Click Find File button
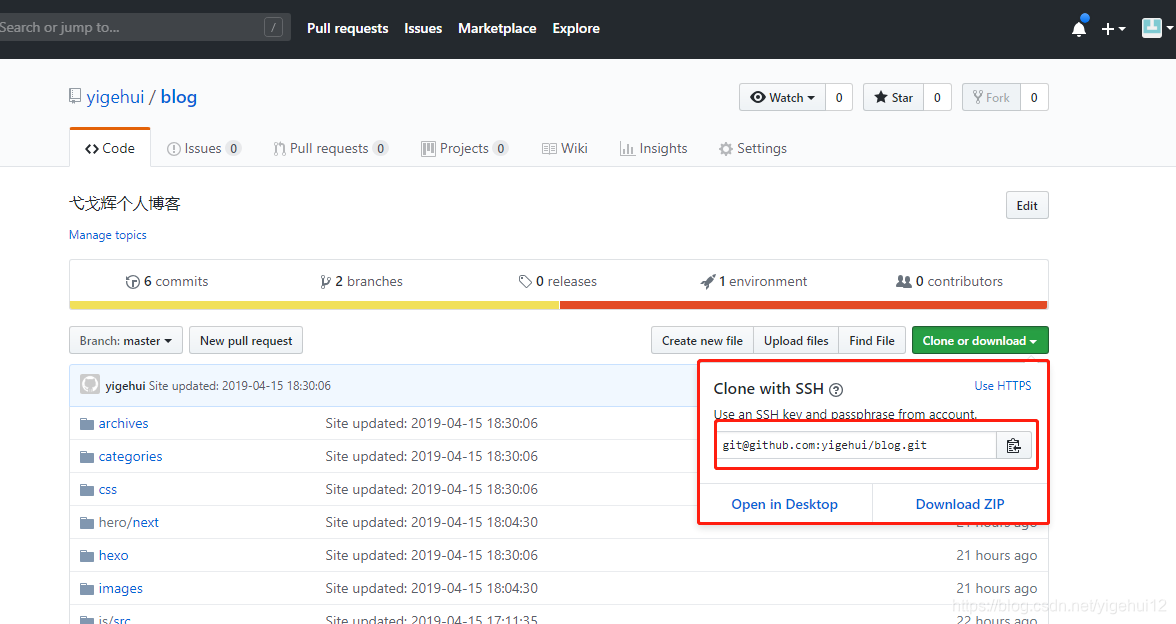 pyautogui.click(x=872, y=340)
